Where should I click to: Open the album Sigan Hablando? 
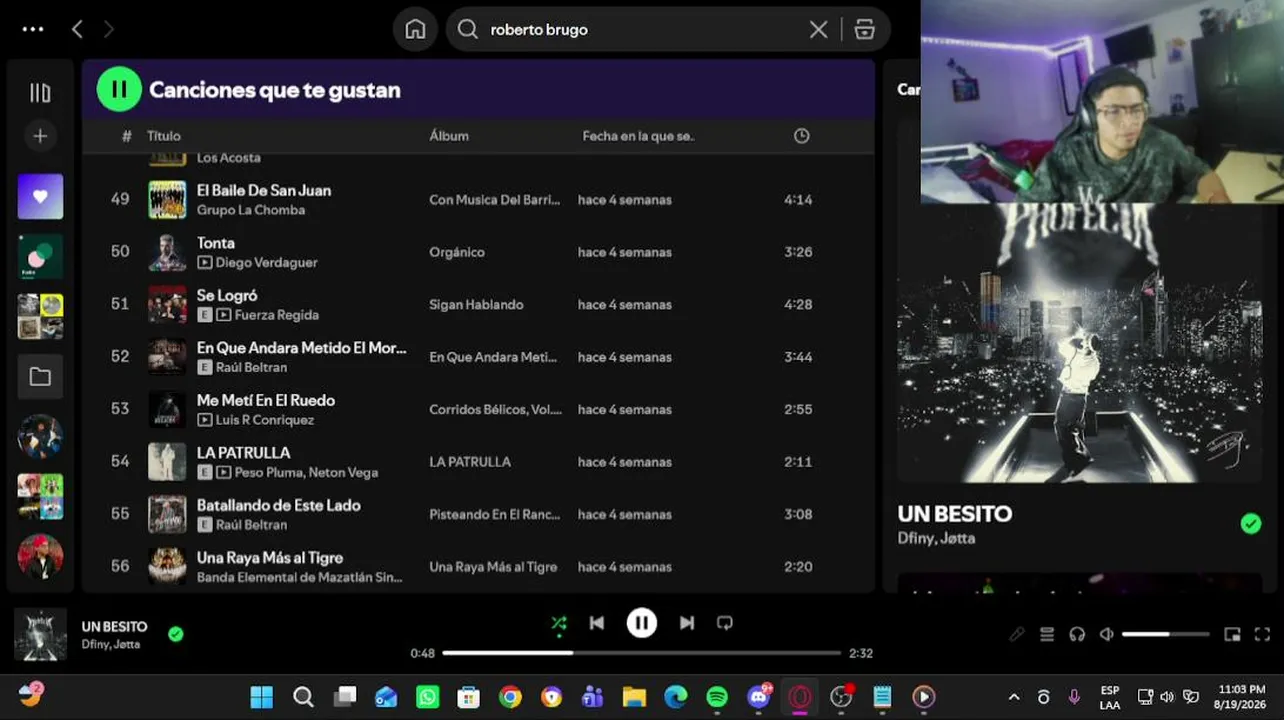click(476, 305)
